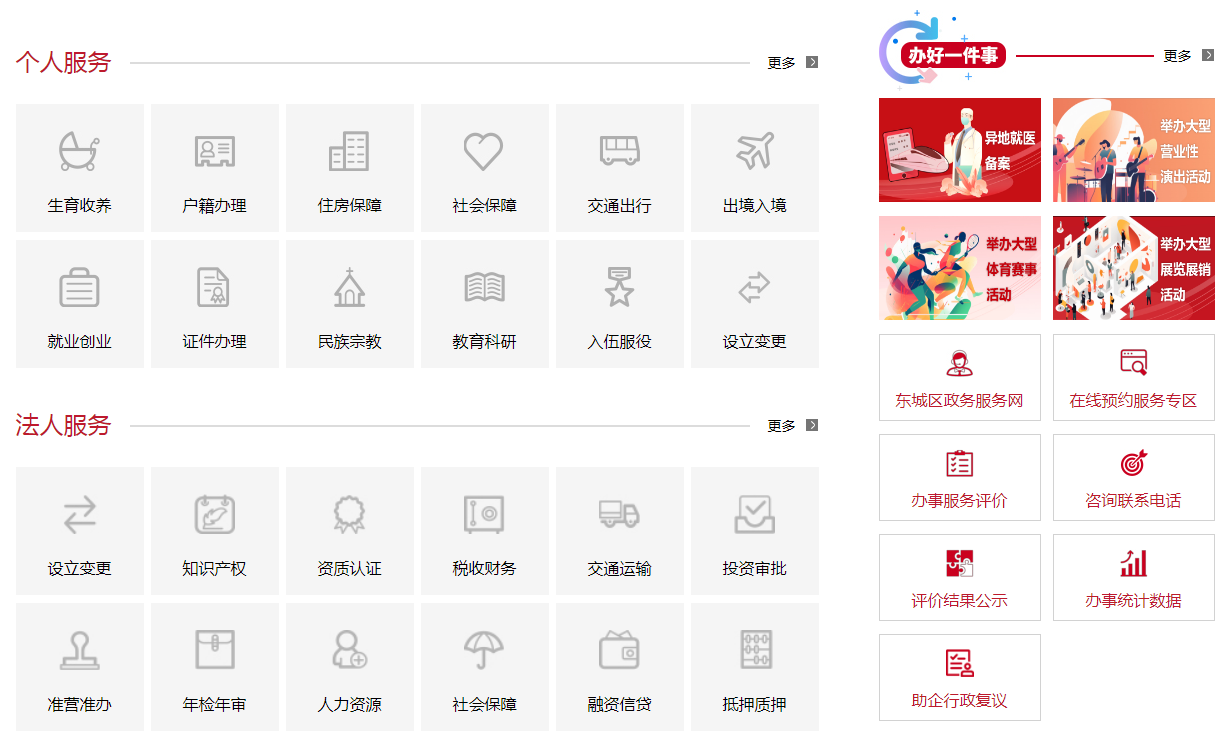Click the baby stroller icon for 生育收养
Image resolution: width=1229 pixels, height=739 pixels.
coord(79,152)
